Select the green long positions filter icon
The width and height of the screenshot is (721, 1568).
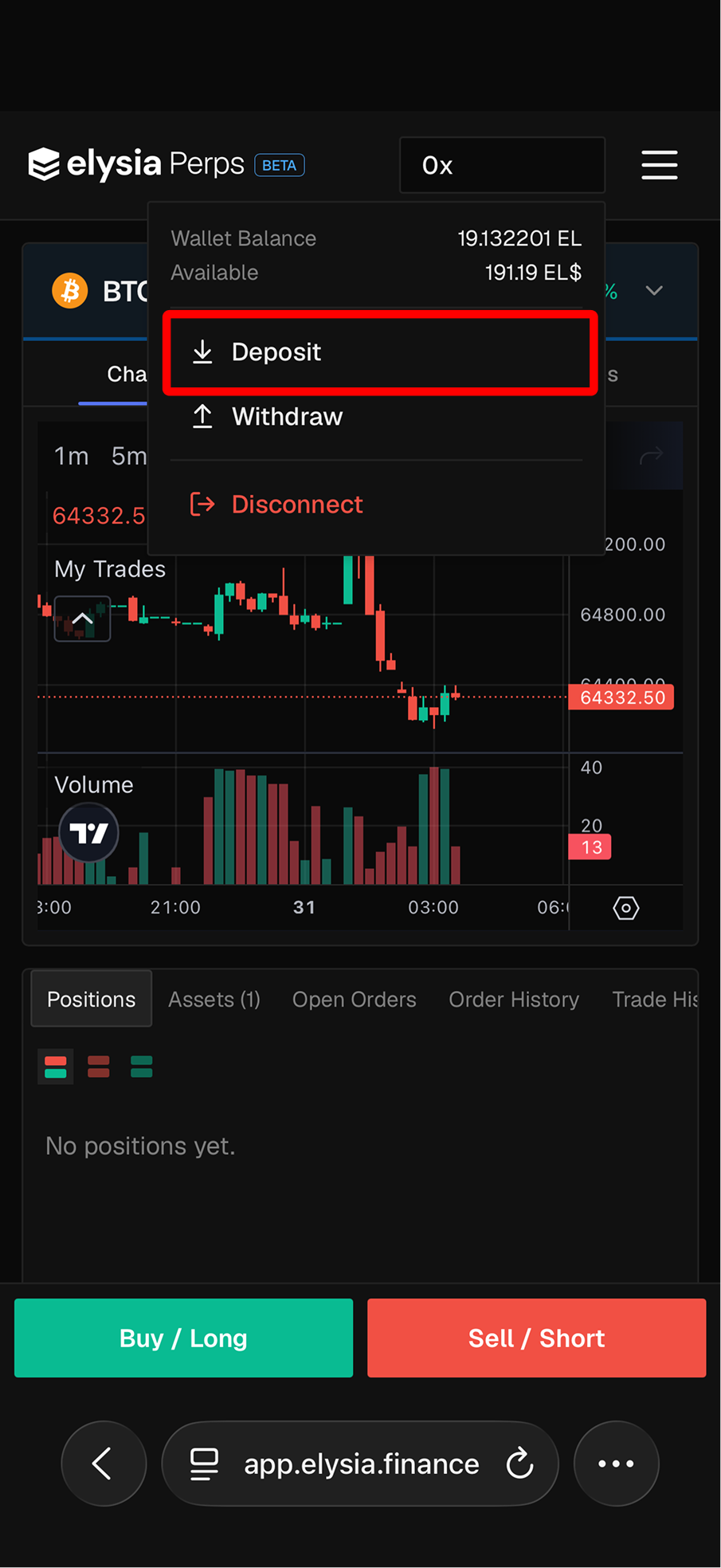pos(142,1067)
